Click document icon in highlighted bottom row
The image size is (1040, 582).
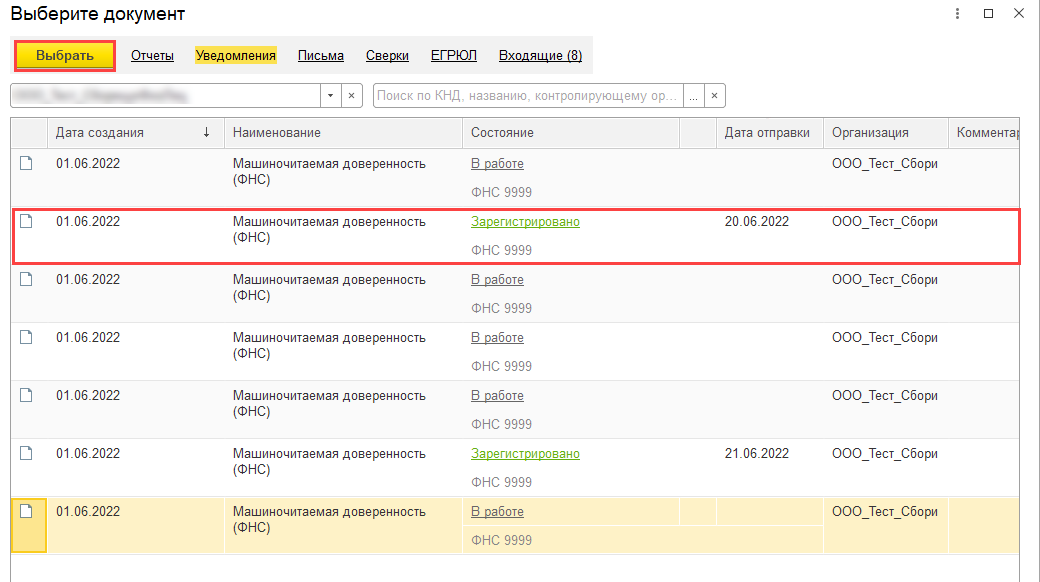point(27,511)
